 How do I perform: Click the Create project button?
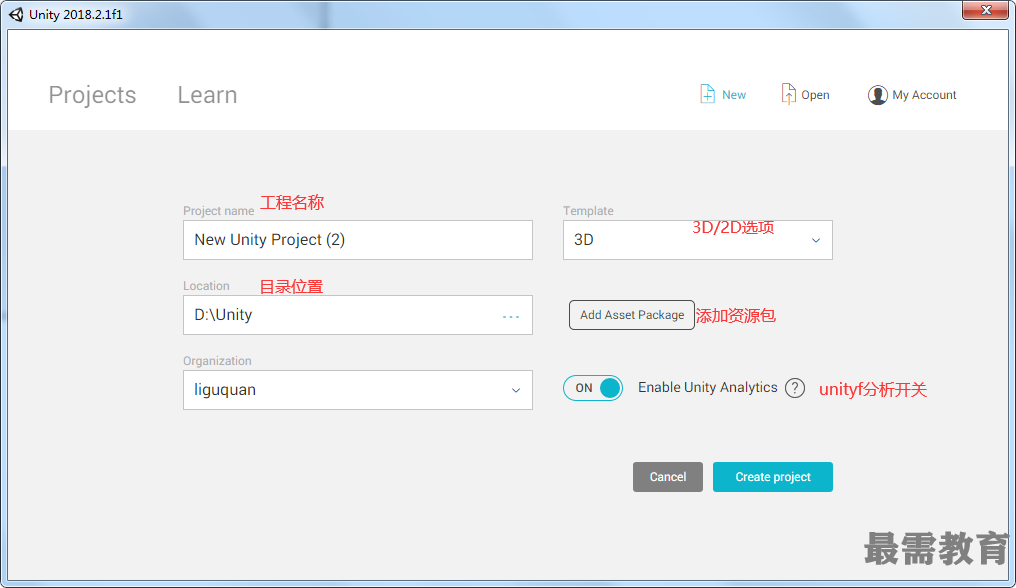(x=772, y=476)
